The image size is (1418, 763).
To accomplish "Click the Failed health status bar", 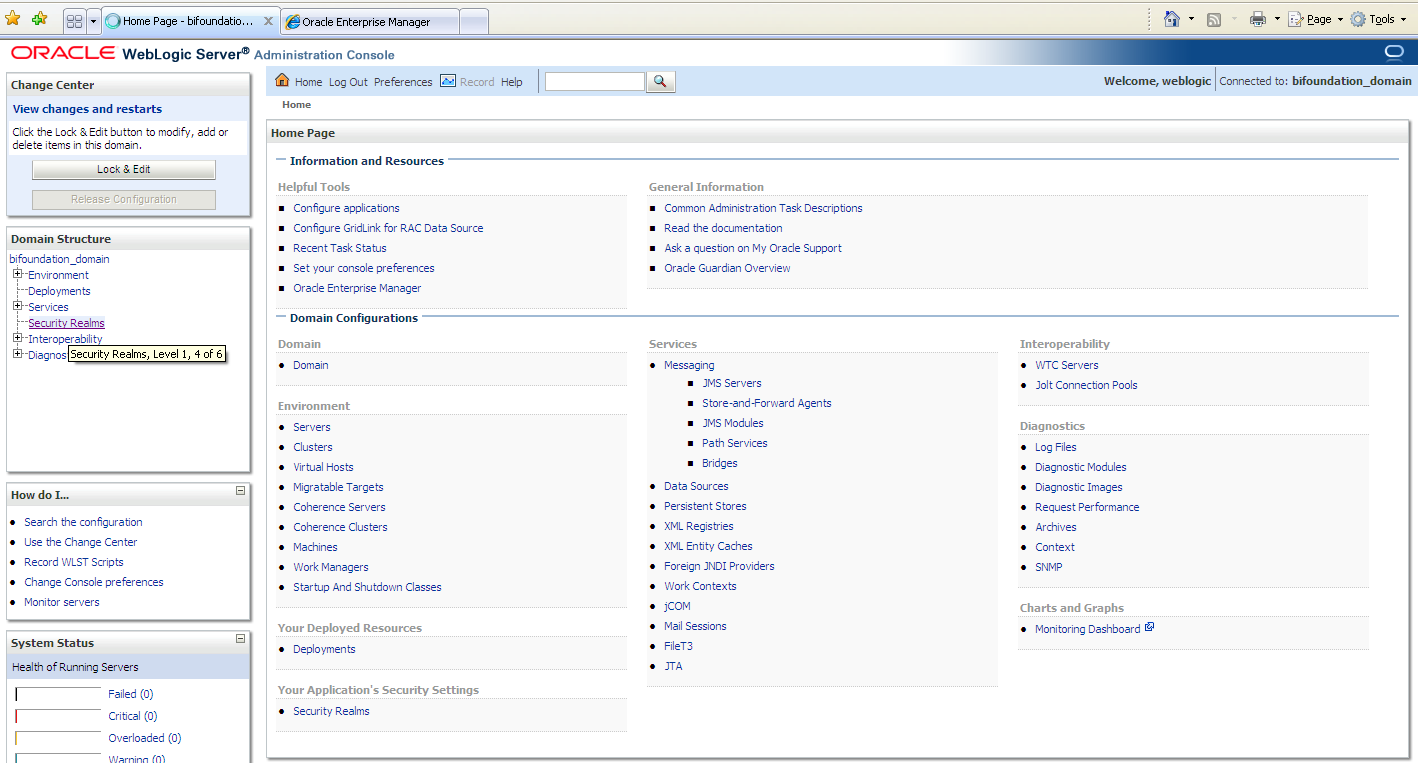I will click(x=58, y=694).
